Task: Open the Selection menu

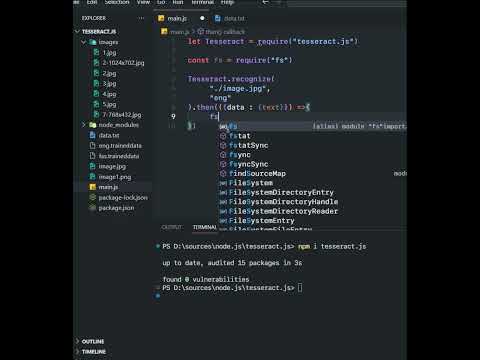Action: [117, 2]
